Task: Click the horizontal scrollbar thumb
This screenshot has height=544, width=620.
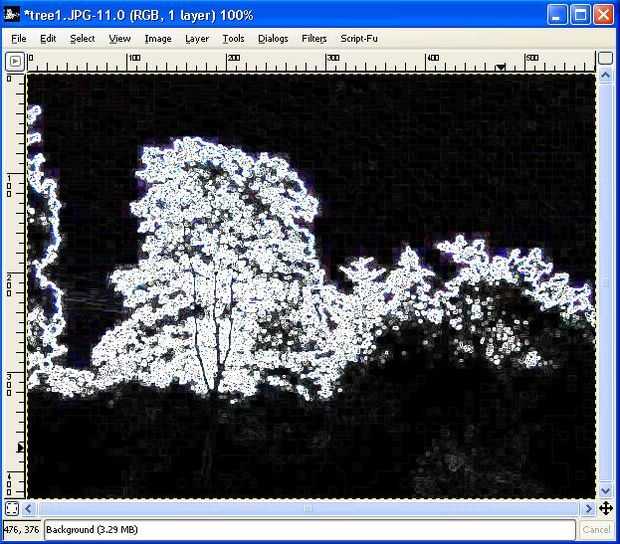Action: coord(308,508)
